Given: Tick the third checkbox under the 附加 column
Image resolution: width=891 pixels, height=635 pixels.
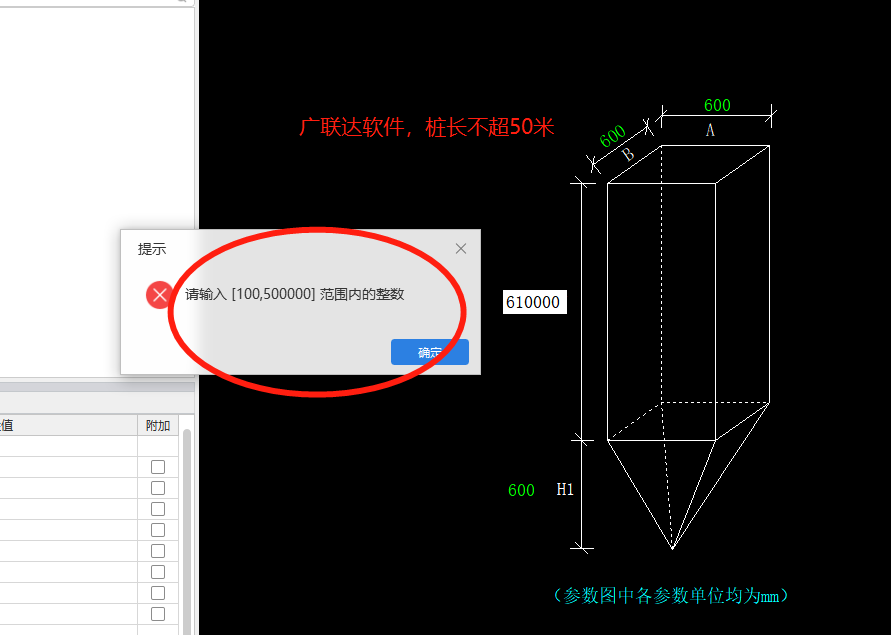Looking at the screenshot, I should click(x=158, y=509).
